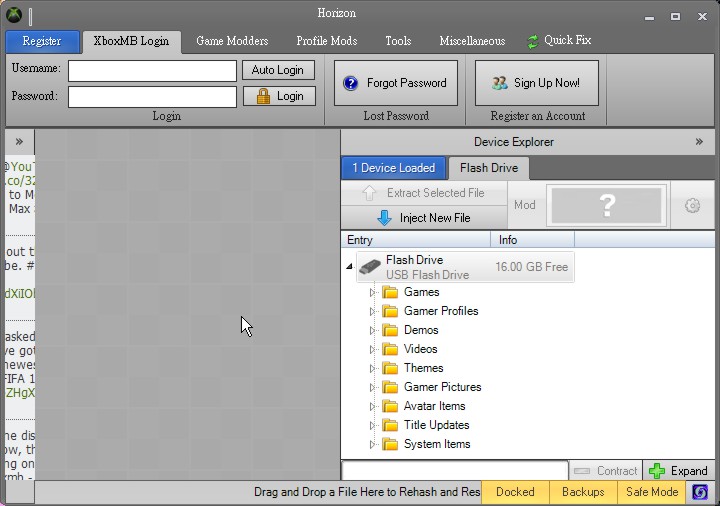720x506 pixels.
Task: Expand the Avatar Items folder node
Action: click(372, 406)
